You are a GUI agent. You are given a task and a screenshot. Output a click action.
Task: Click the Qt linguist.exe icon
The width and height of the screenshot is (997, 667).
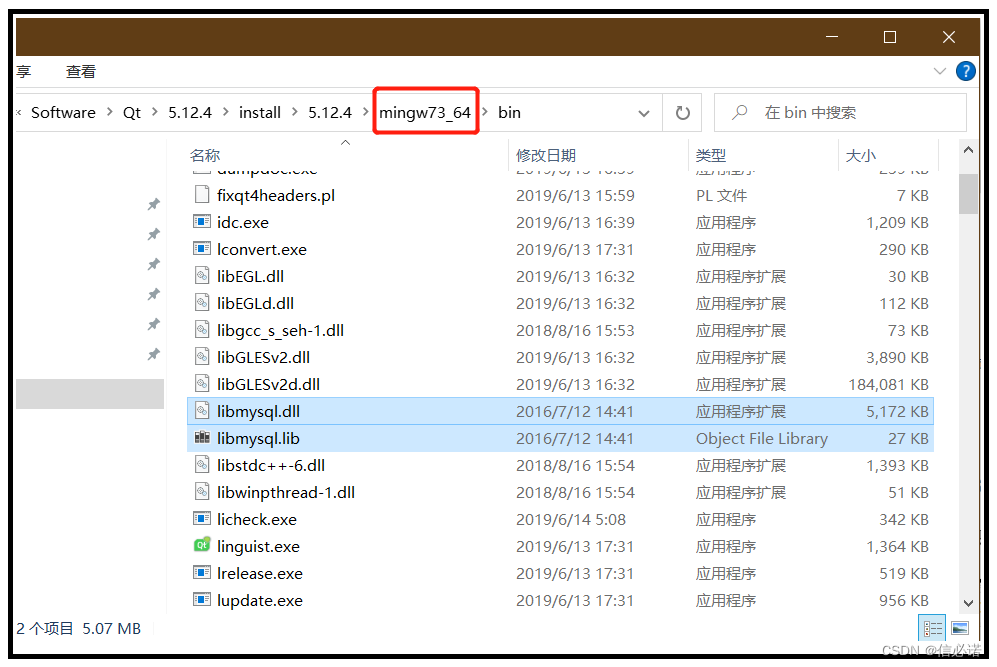(202, 546)
